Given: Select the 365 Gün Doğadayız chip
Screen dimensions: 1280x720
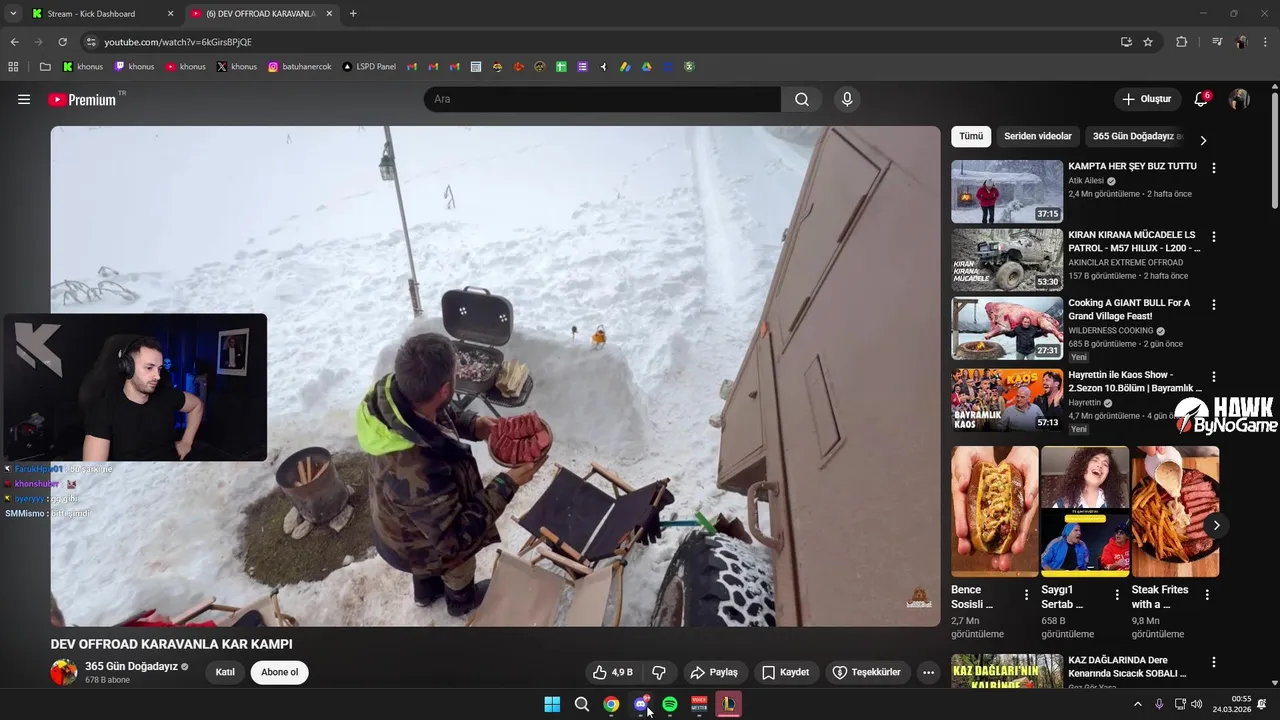Looking at the screenshot, I should (x=1137, y=136).
